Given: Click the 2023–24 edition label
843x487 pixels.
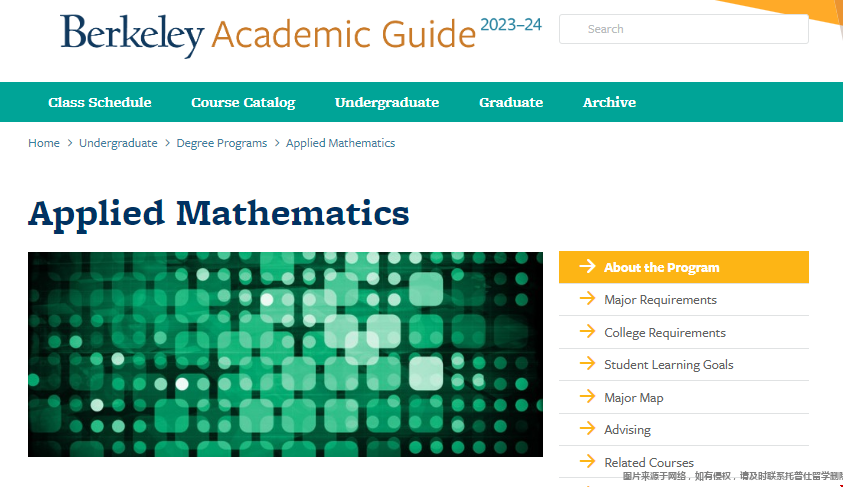Looking at the screenshot, I should (511, 25).
